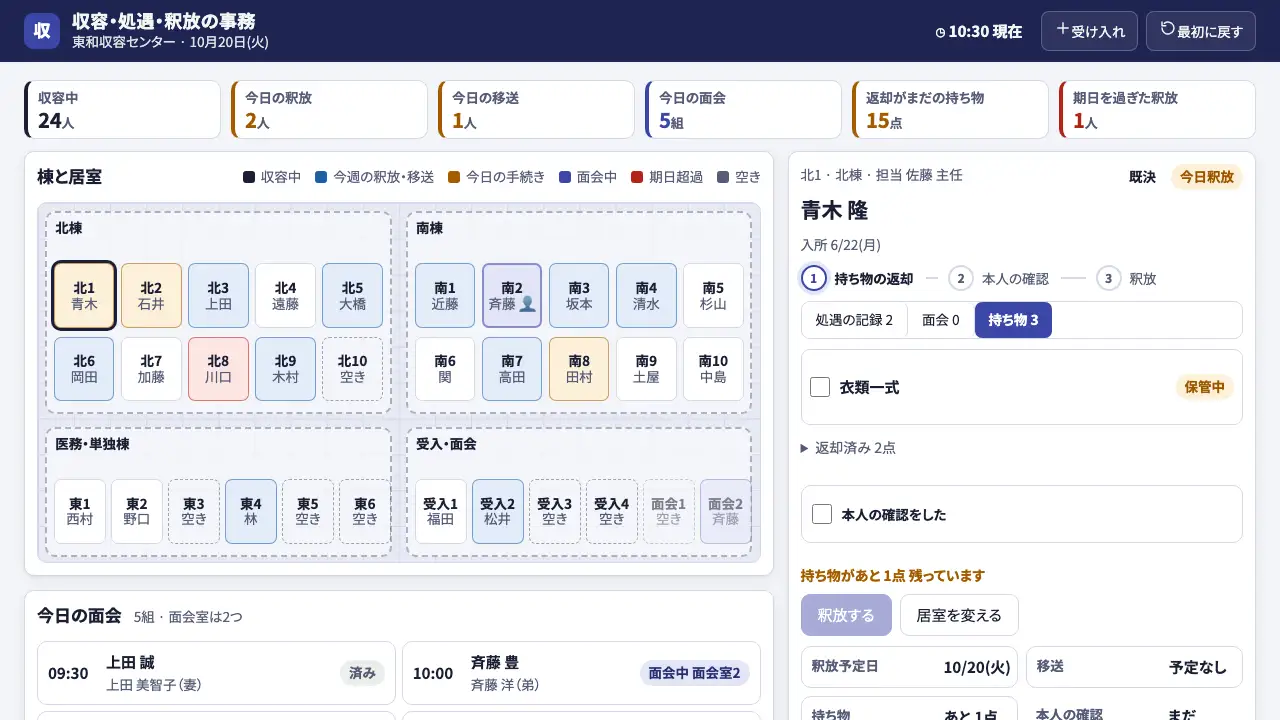This screenshot has height=720, width=1280.
Task: Click step 2 本人の確認
Action: click(x=999, y=278)
